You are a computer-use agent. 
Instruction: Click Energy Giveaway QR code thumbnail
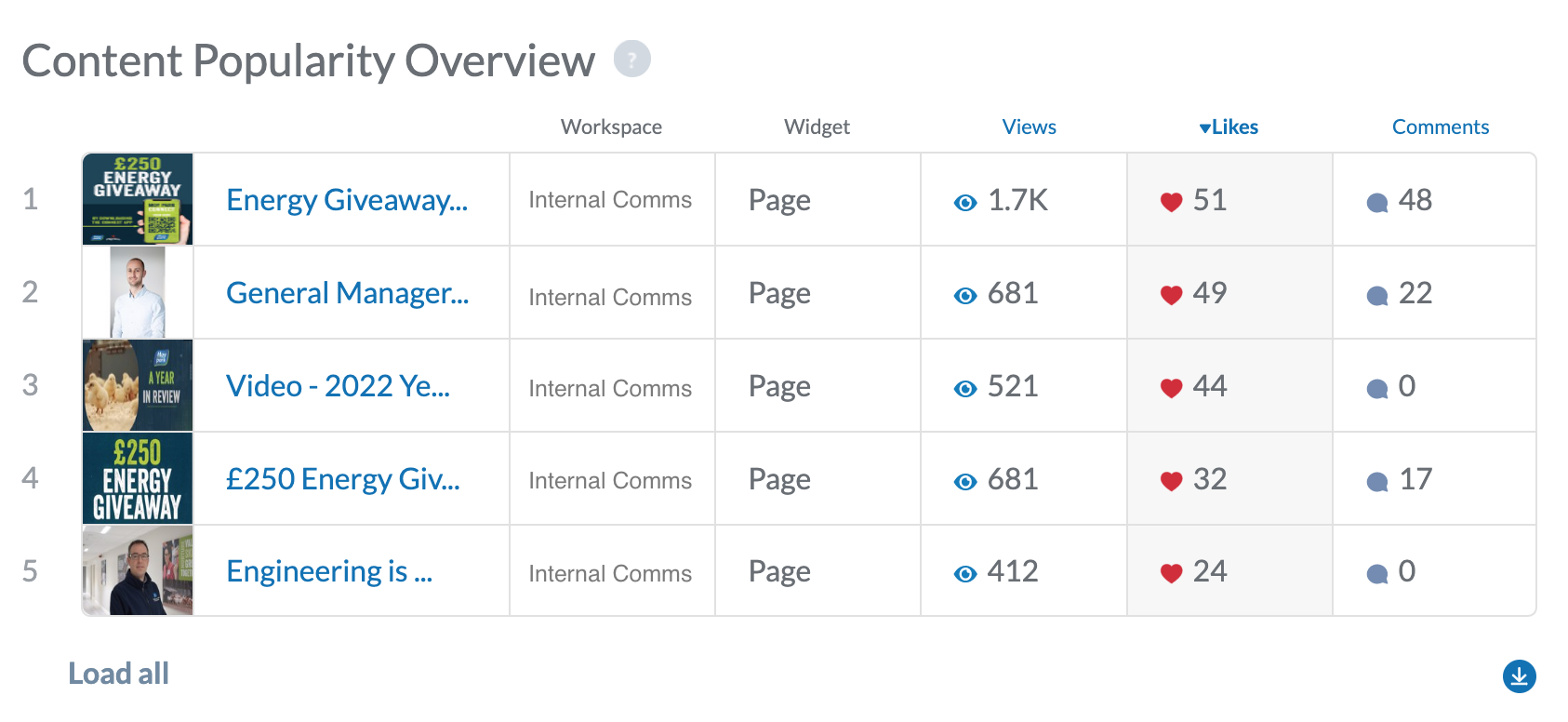(138, 199)
